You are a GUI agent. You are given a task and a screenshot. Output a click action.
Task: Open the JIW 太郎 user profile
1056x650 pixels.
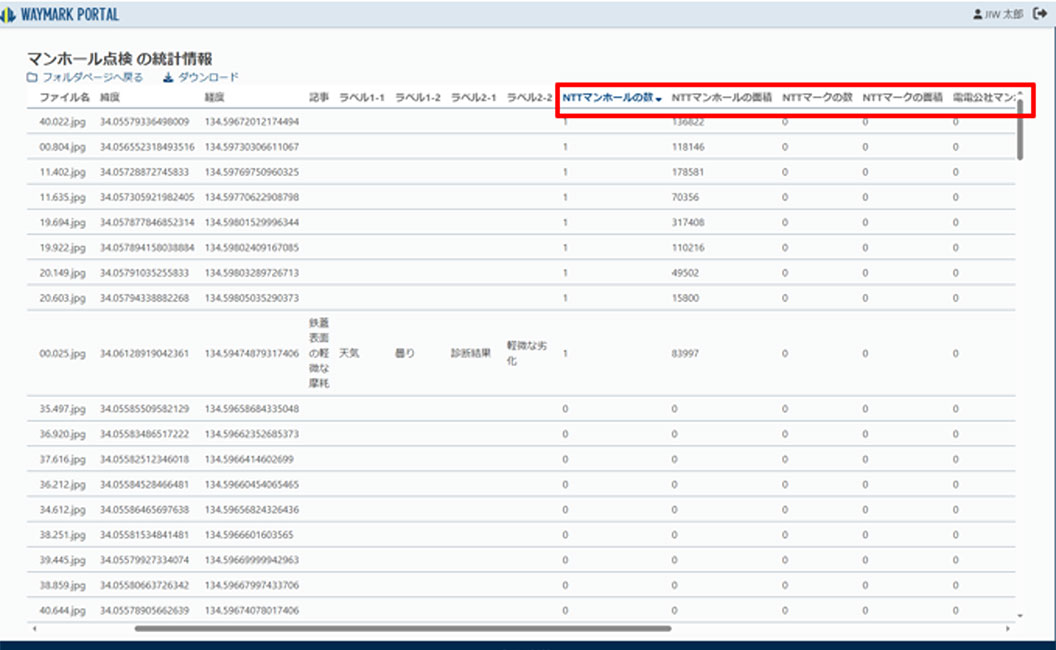click(997, 15)
